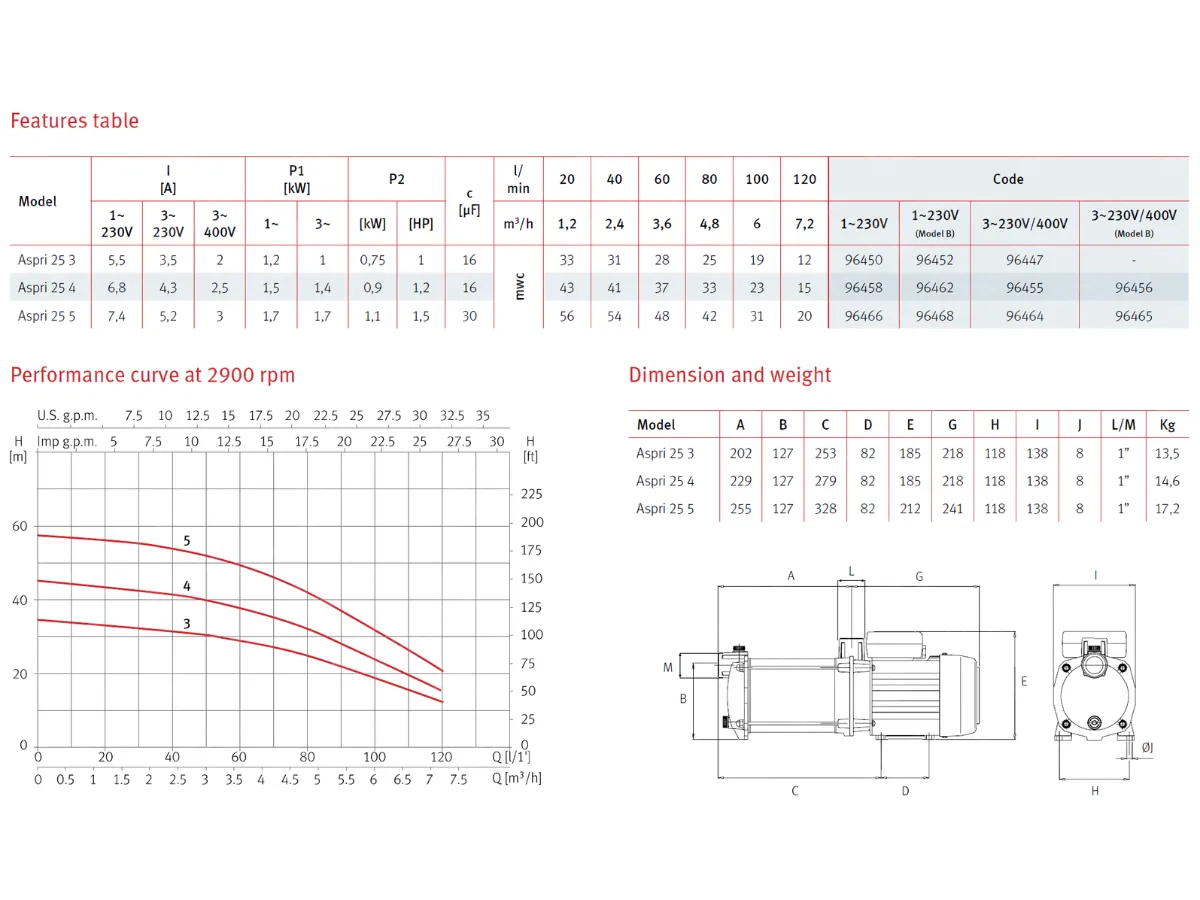This screenshot has height=900, width=1200.
Task: Select the "Code" column header
Action: point(1008,179)
